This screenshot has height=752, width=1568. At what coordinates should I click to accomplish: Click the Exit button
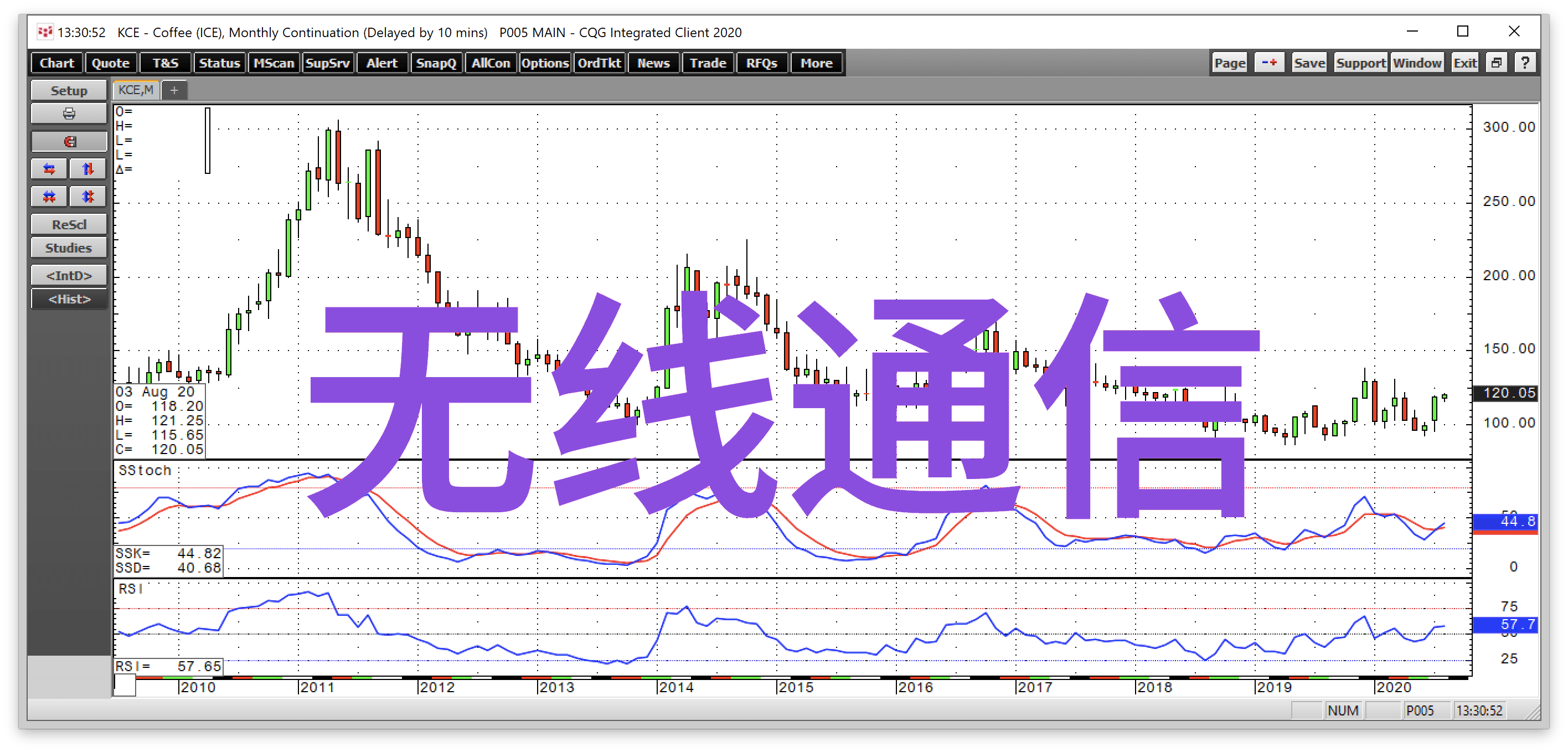point(1464,63)
